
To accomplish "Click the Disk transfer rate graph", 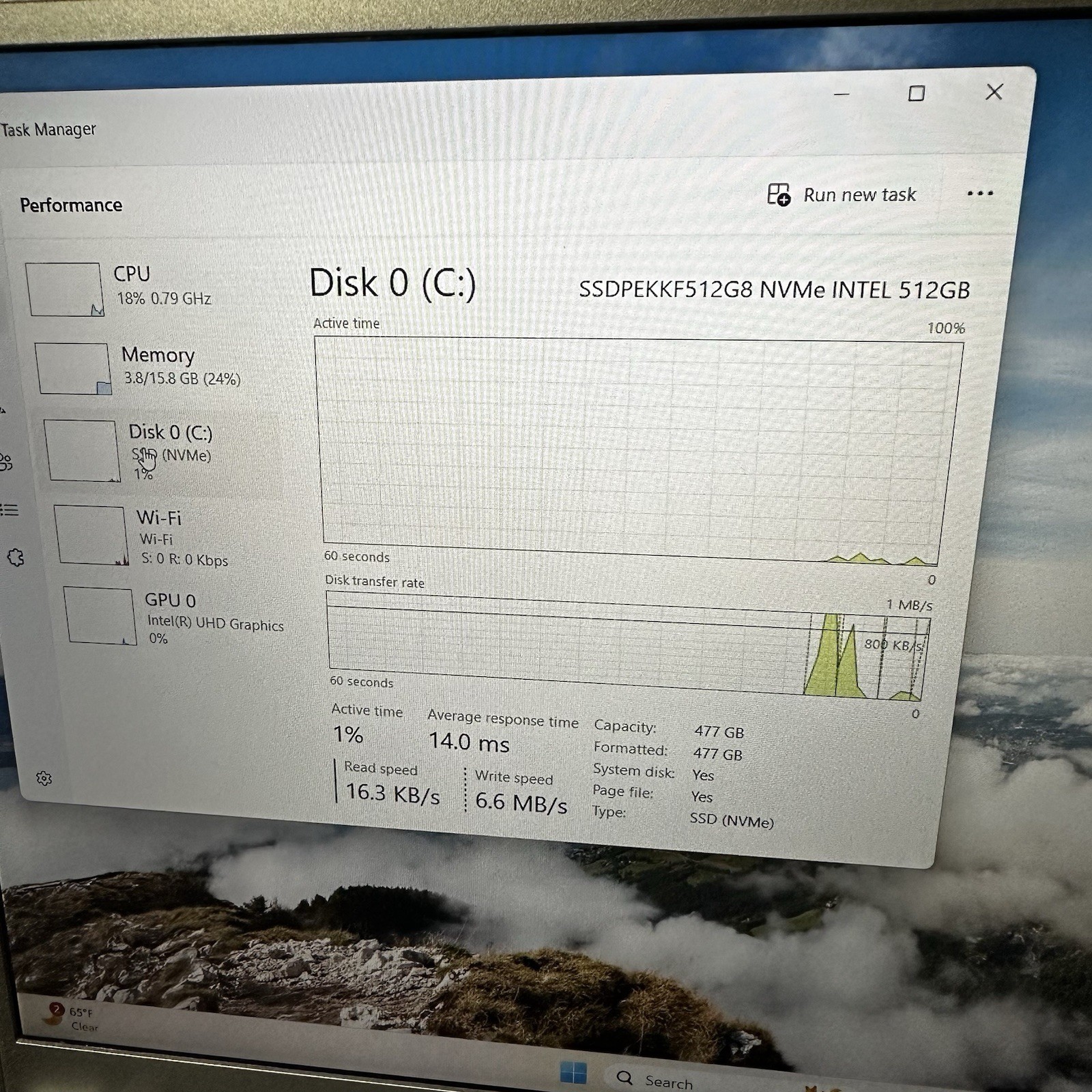I will (628, 645).
